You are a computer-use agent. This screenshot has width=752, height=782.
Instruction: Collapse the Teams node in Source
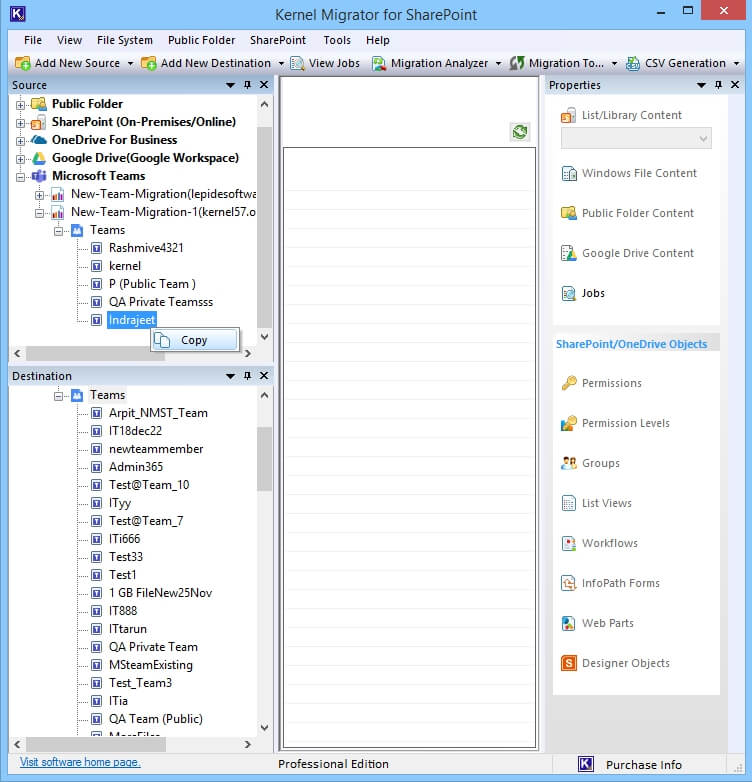tap(58, 231)
